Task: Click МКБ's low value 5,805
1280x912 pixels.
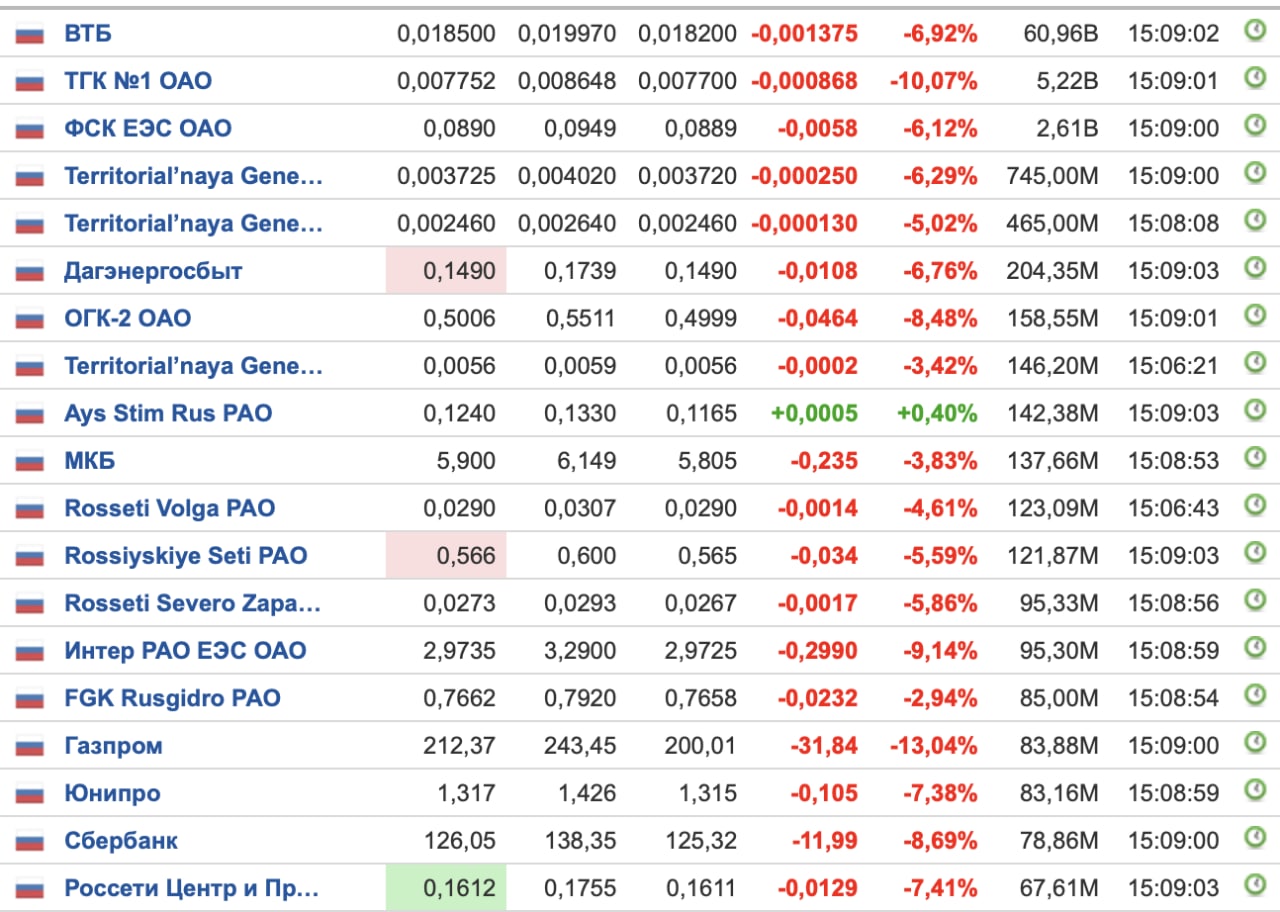Action: coord(707,461)
